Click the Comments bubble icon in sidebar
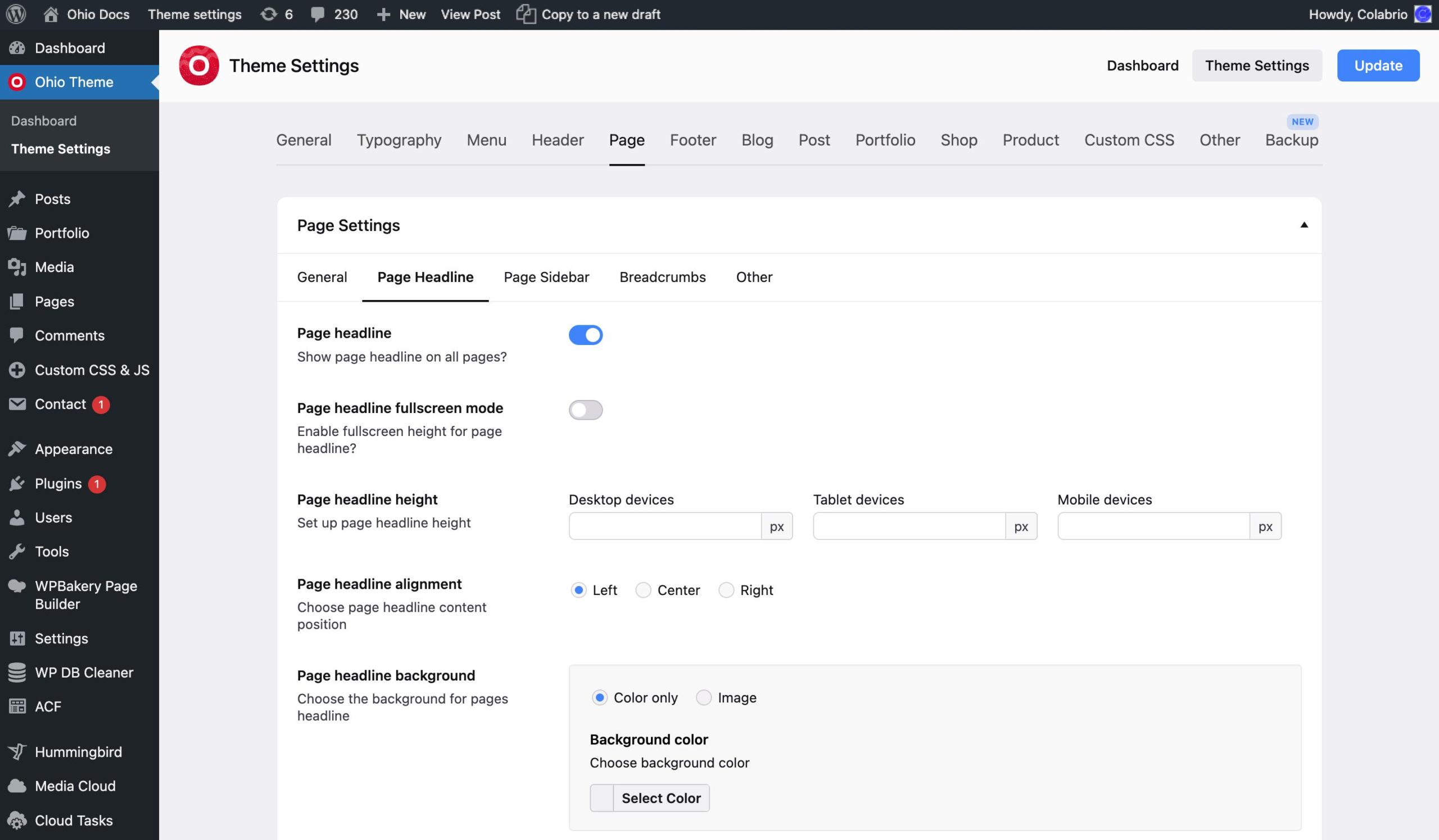The image size is (1439, 840). [x=17, y=335]
